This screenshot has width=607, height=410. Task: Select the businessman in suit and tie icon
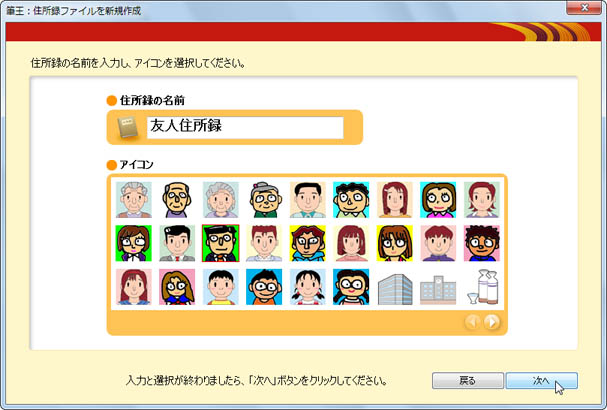tap(178, 242)
